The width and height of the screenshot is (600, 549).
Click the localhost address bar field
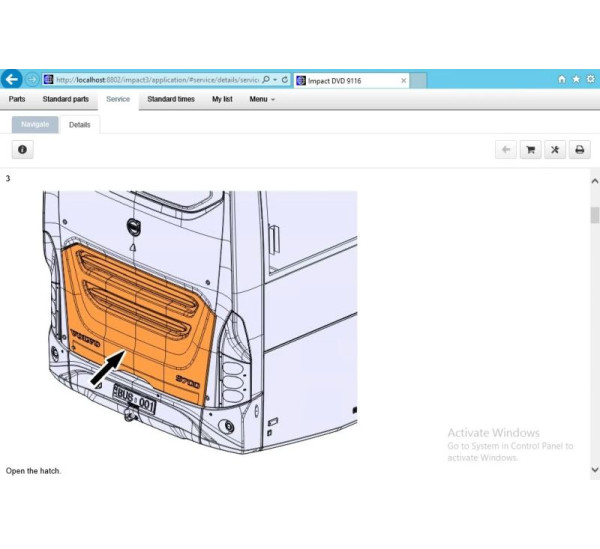pos(155,80)
